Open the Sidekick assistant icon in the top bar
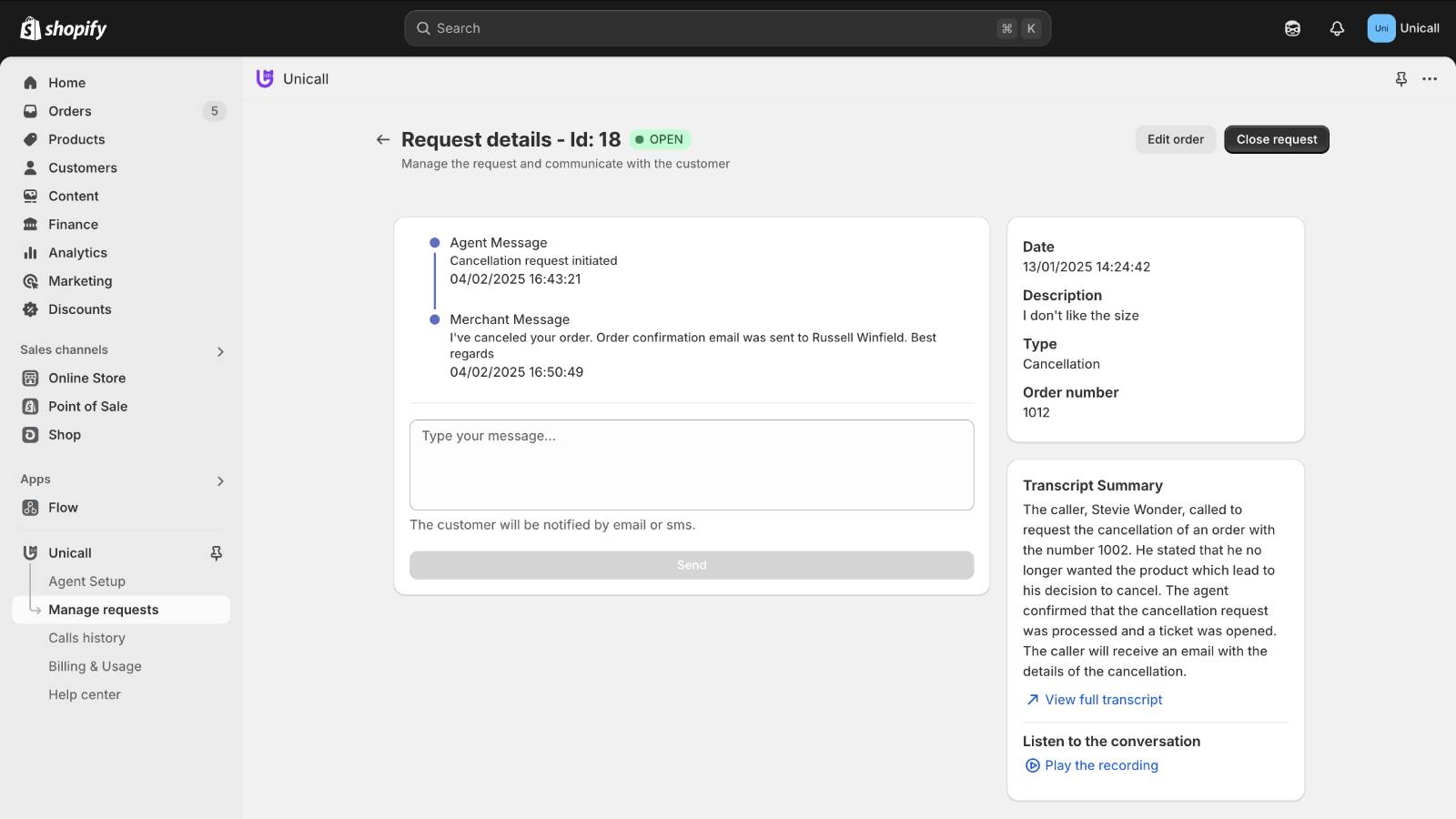 pos(1292,28)
